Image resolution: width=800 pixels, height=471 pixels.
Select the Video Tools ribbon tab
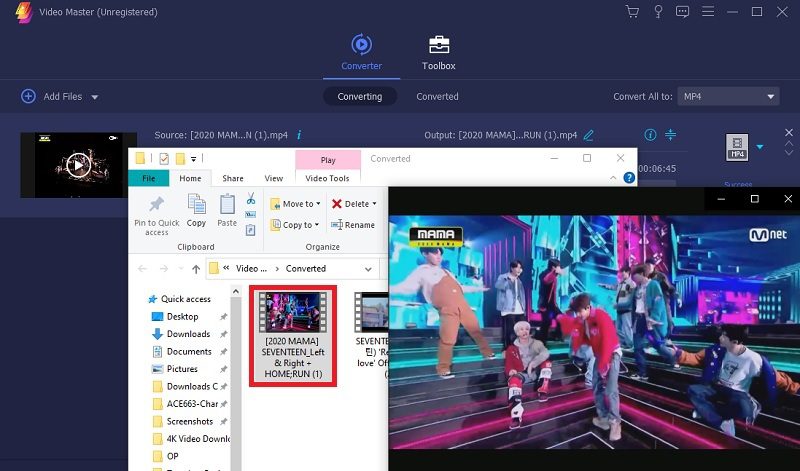point(327,178)
